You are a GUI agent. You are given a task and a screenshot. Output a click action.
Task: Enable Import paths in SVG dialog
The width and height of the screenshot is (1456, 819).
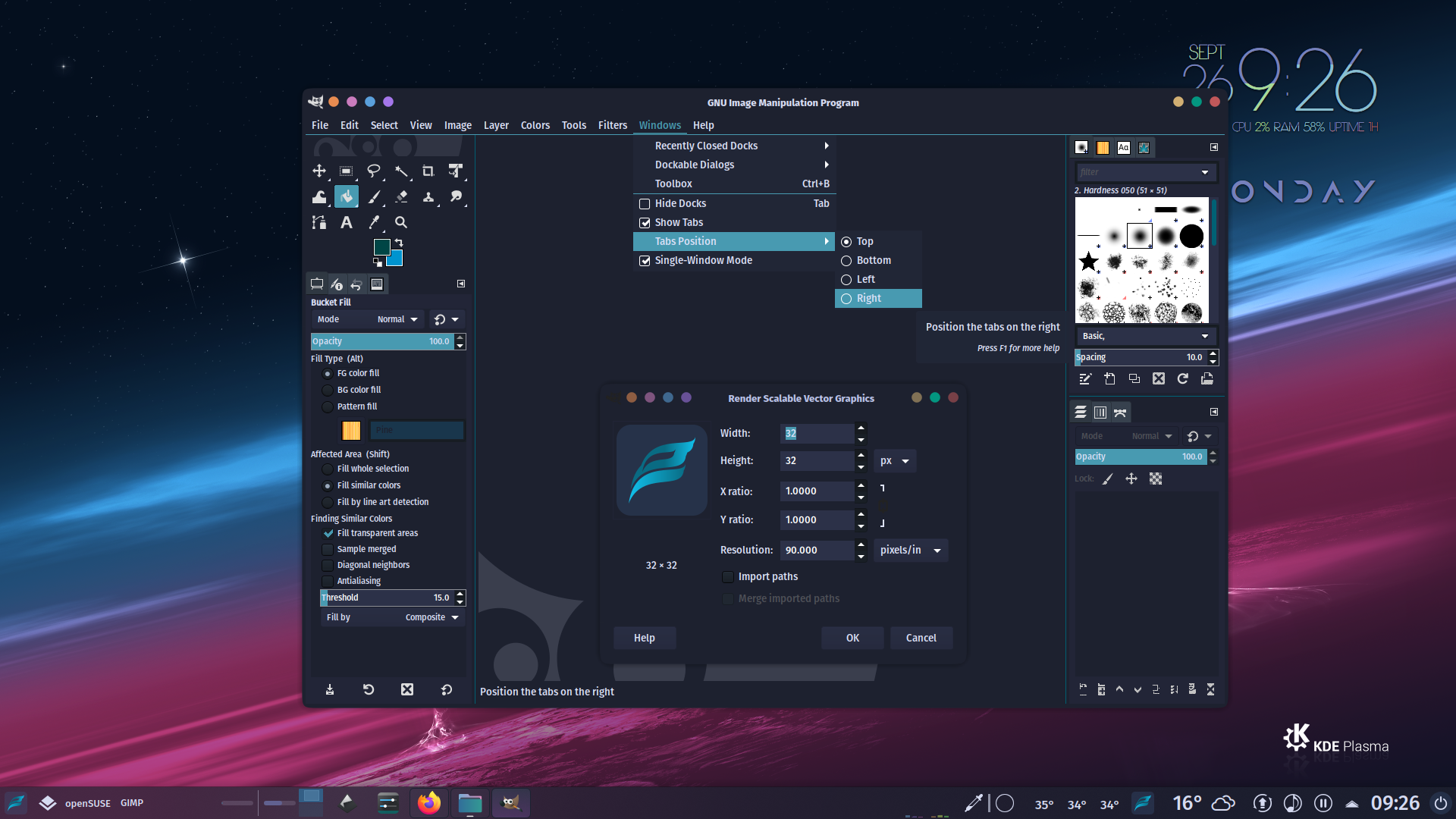(728, 576)
